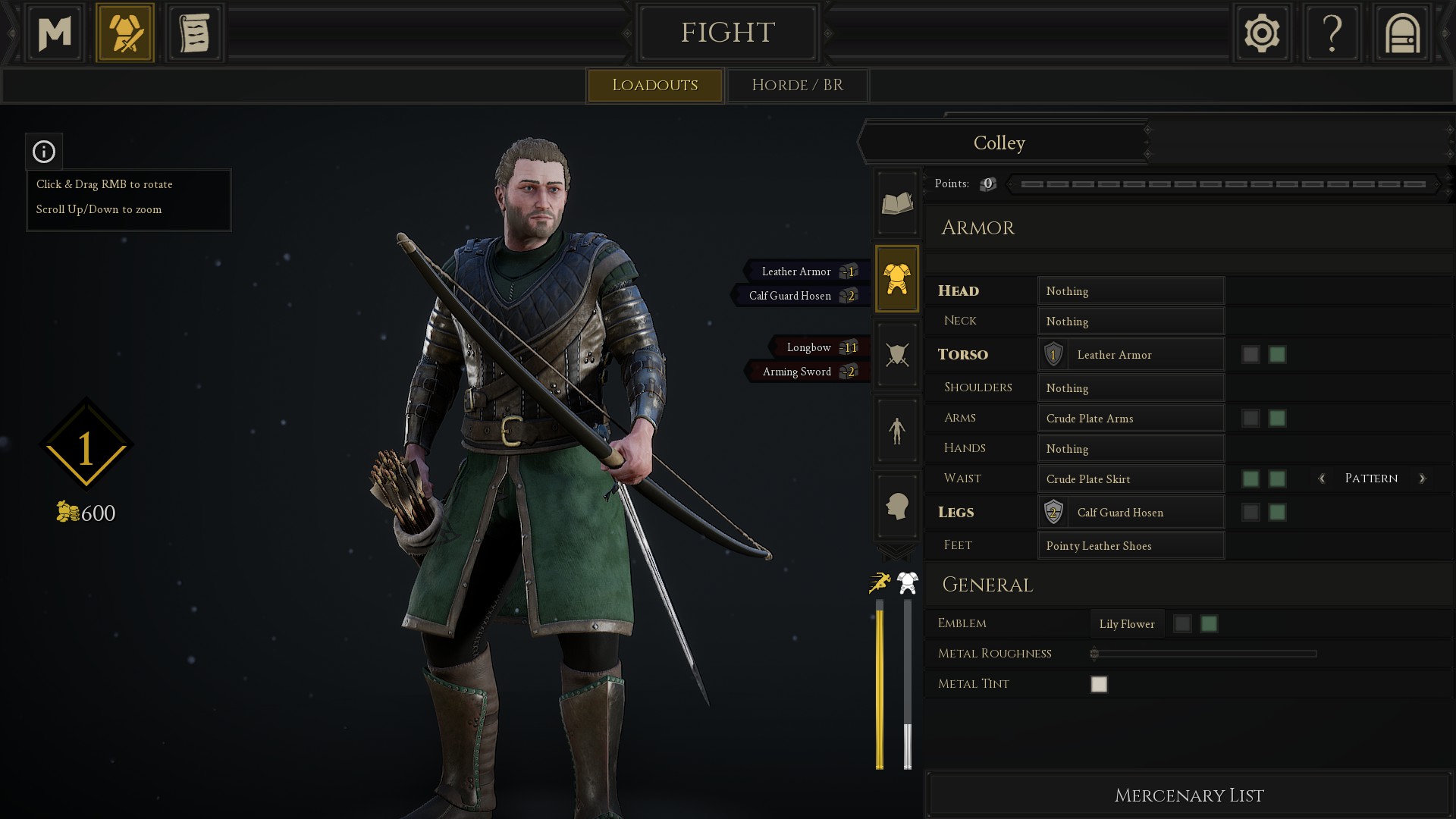Open the Head armor selection dropdown
The image size is (1456, 819).
pos(1131,291)
